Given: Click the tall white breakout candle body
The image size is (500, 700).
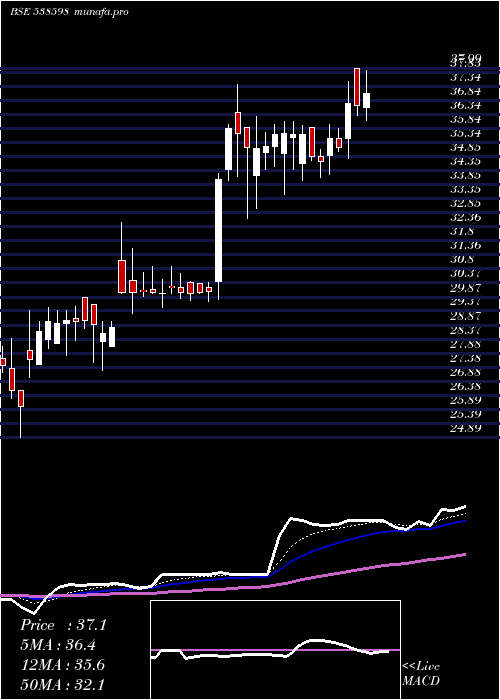Looking at the screenshot, I should tap(218, 230).
